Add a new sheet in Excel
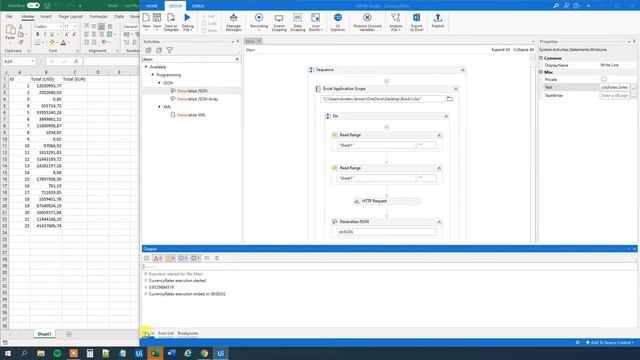Image resolution: width=640 pixels, height=360 pixels. 69,334
